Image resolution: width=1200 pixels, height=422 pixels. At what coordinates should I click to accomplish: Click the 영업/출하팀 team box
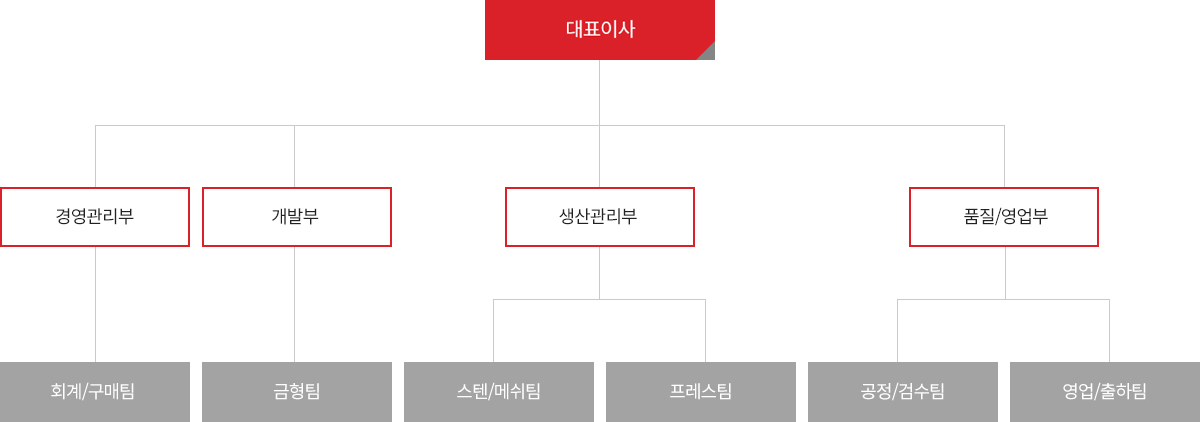(x=1105, y=392)
